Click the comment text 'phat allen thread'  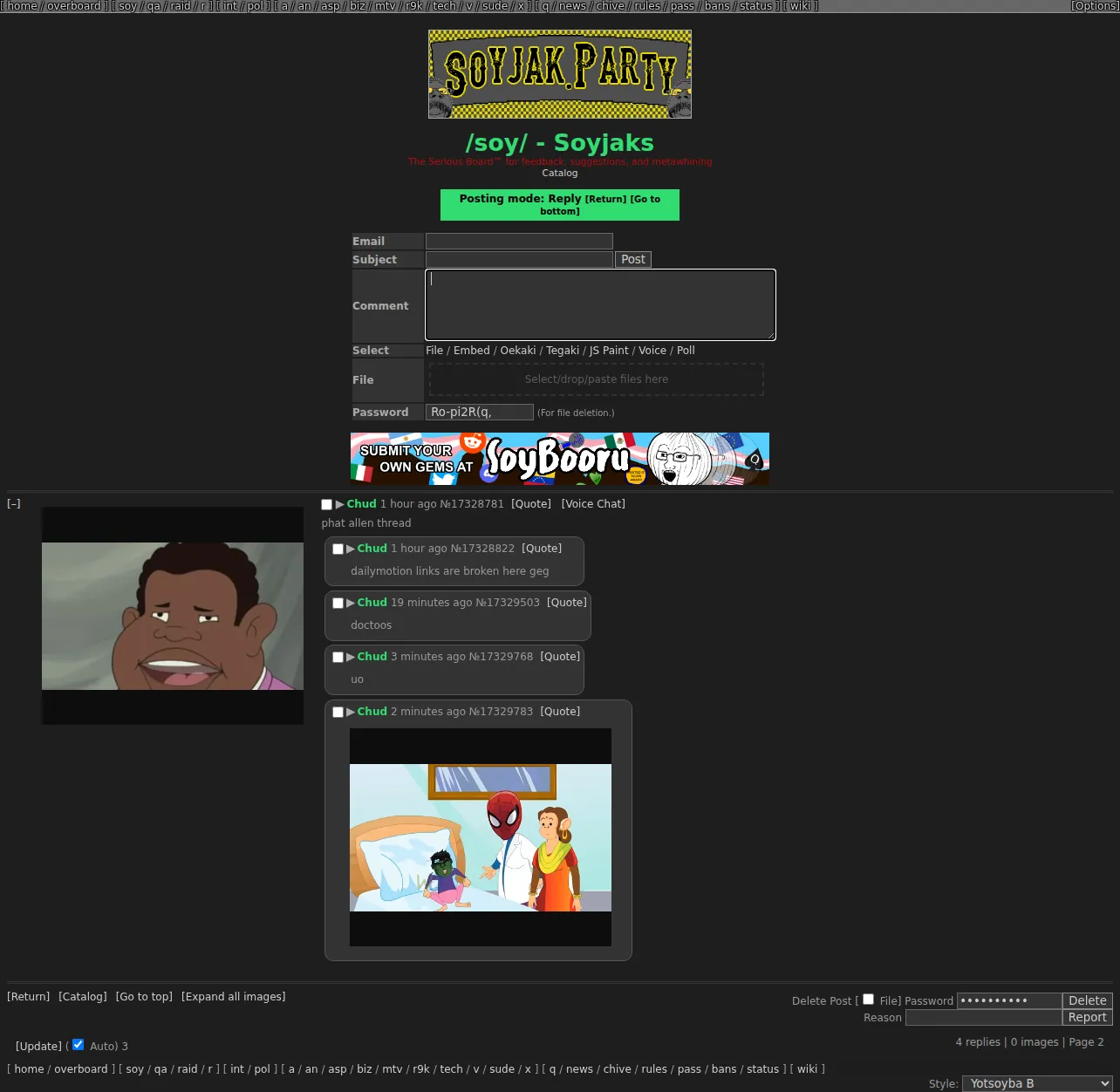coord(366,523)
